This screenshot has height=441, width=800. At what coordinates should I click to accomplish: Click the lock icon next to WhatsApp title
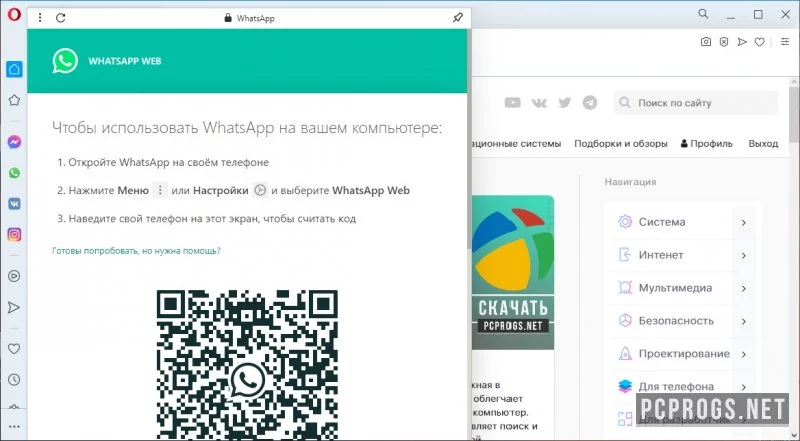(228, 18)
